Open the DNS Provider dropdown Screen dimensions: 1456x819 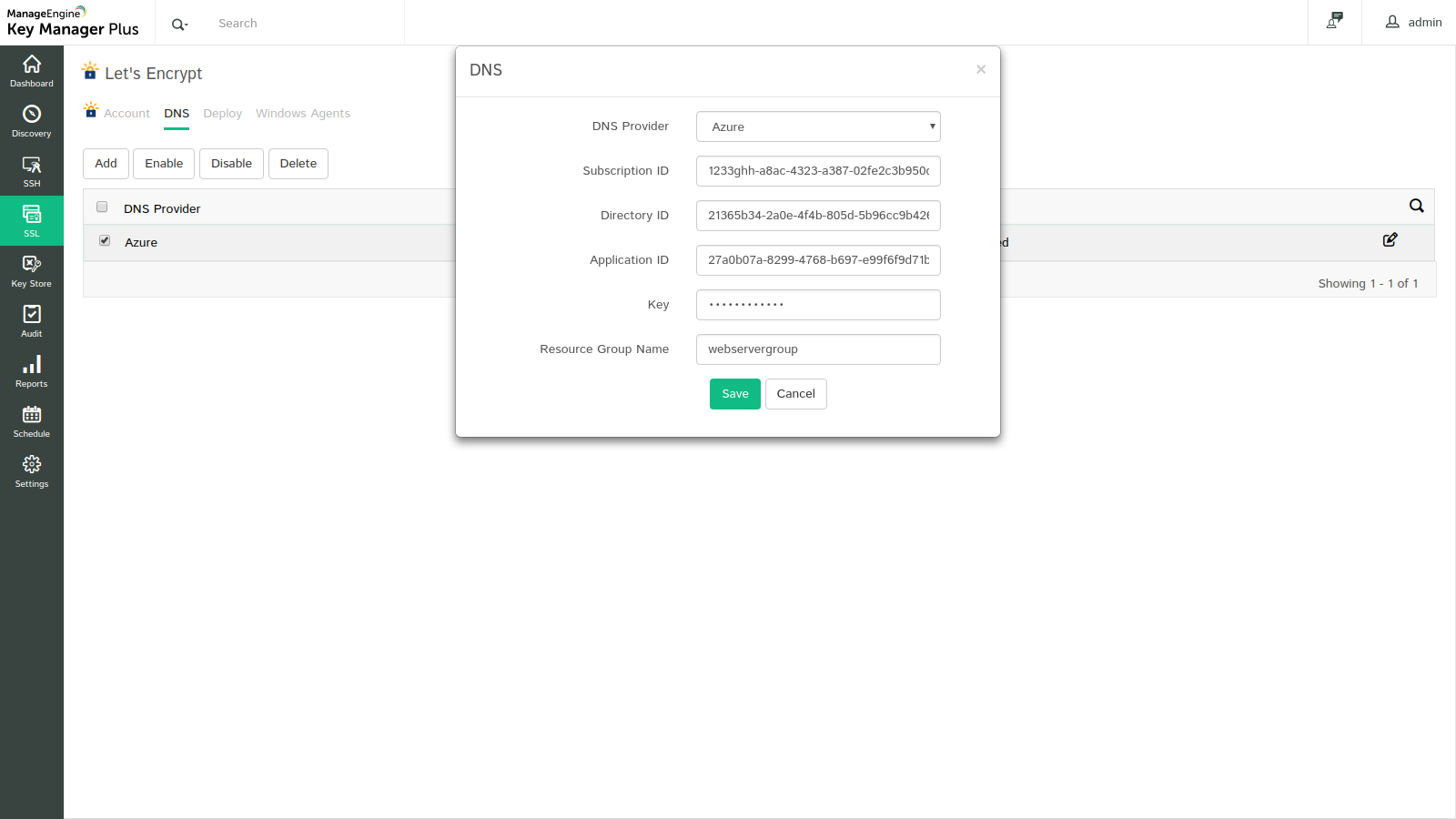[818, 126]
